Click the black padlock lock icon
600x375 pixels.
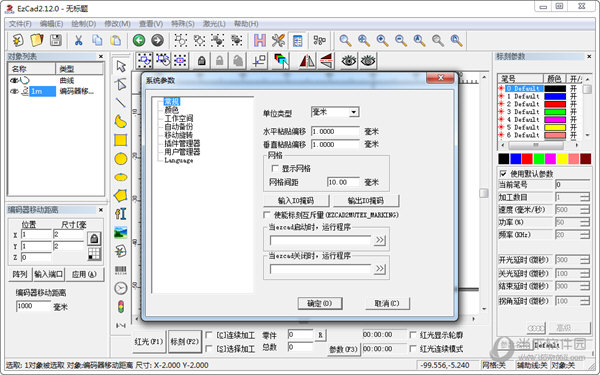202,60
